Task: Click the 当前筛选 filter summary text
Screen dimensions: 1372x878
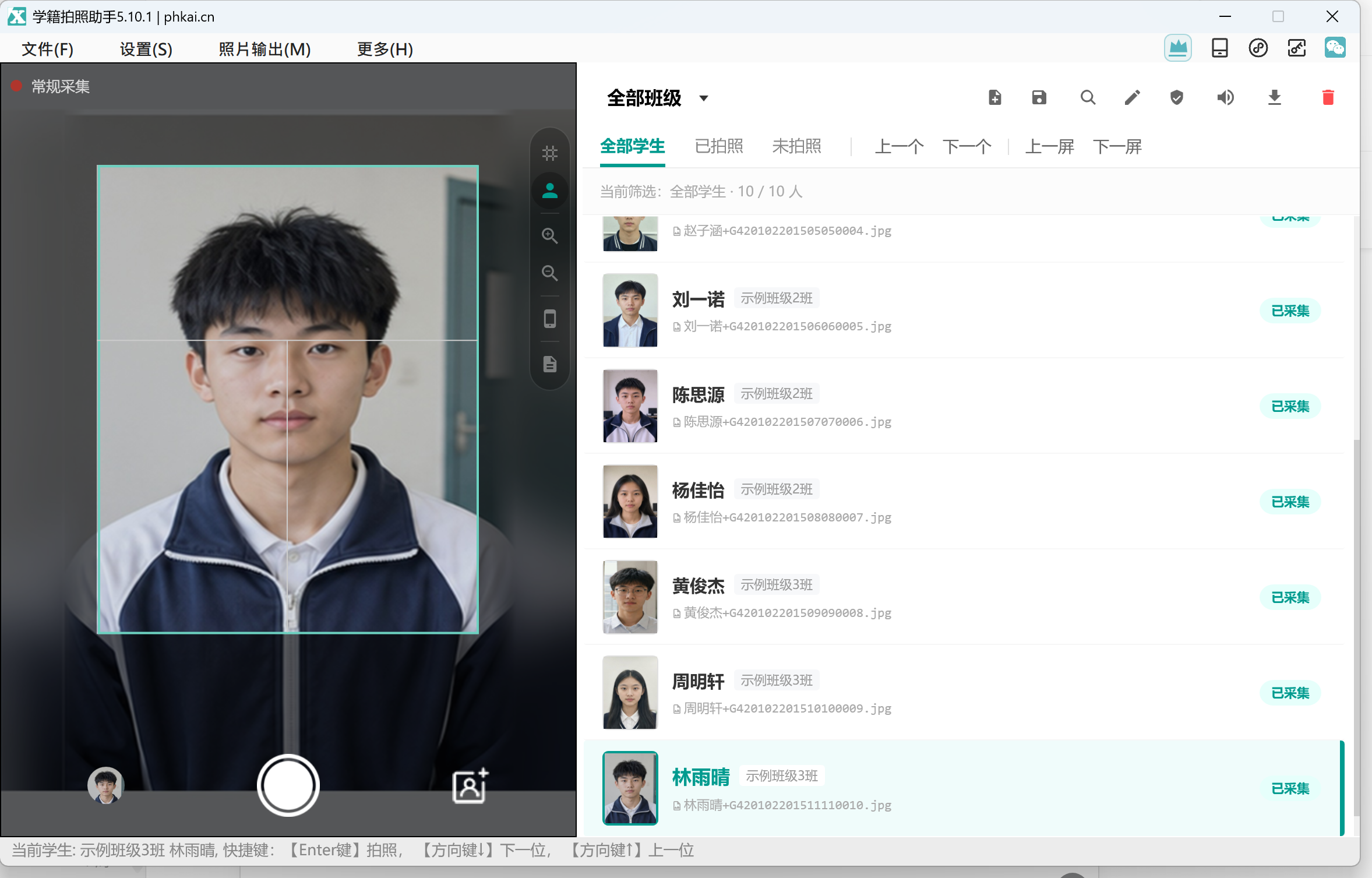Action: 701,192
